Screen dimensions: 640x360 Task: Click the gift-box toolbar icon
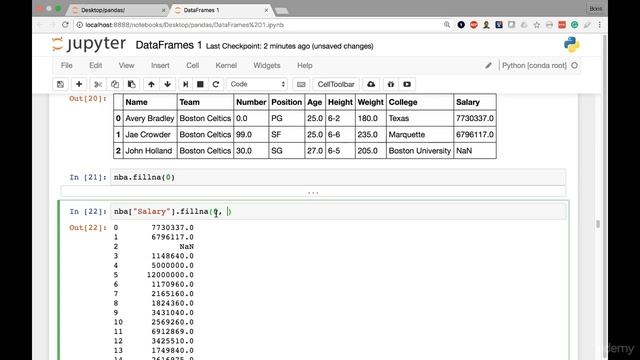tap(391, 84)
